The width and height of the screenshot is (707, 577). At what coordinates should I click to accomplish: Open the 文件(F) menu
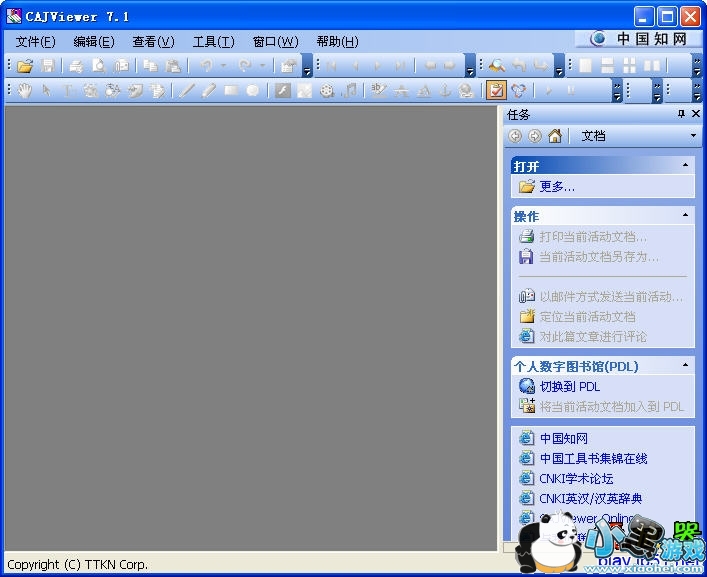click(x=35, y=42)
